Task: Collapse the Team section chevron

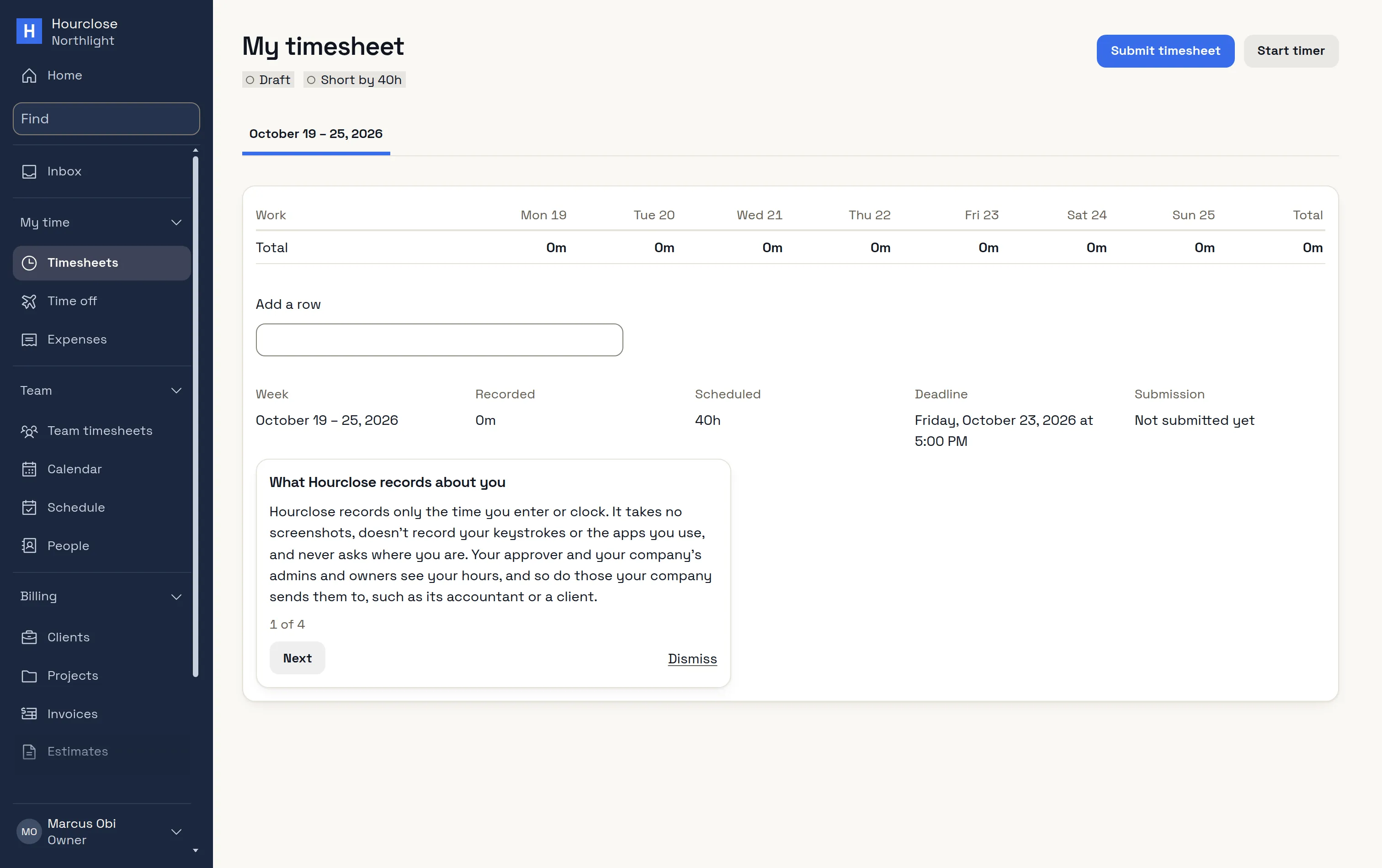Action: pyautogui.click(x=176, y=391)
